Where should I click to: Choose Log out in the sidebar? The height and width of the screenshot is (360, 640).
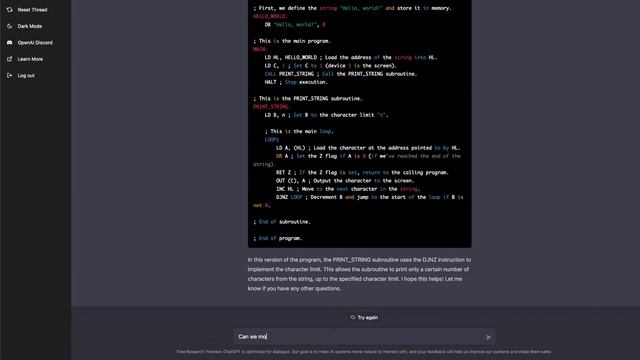click(x=26, y=76)
